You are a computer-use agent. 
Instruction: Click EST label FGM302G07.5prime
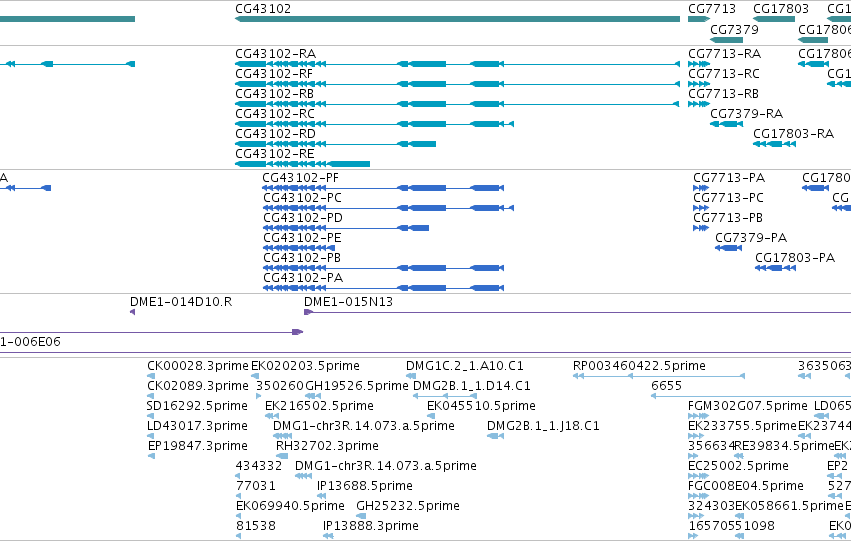tap(747, 406)
